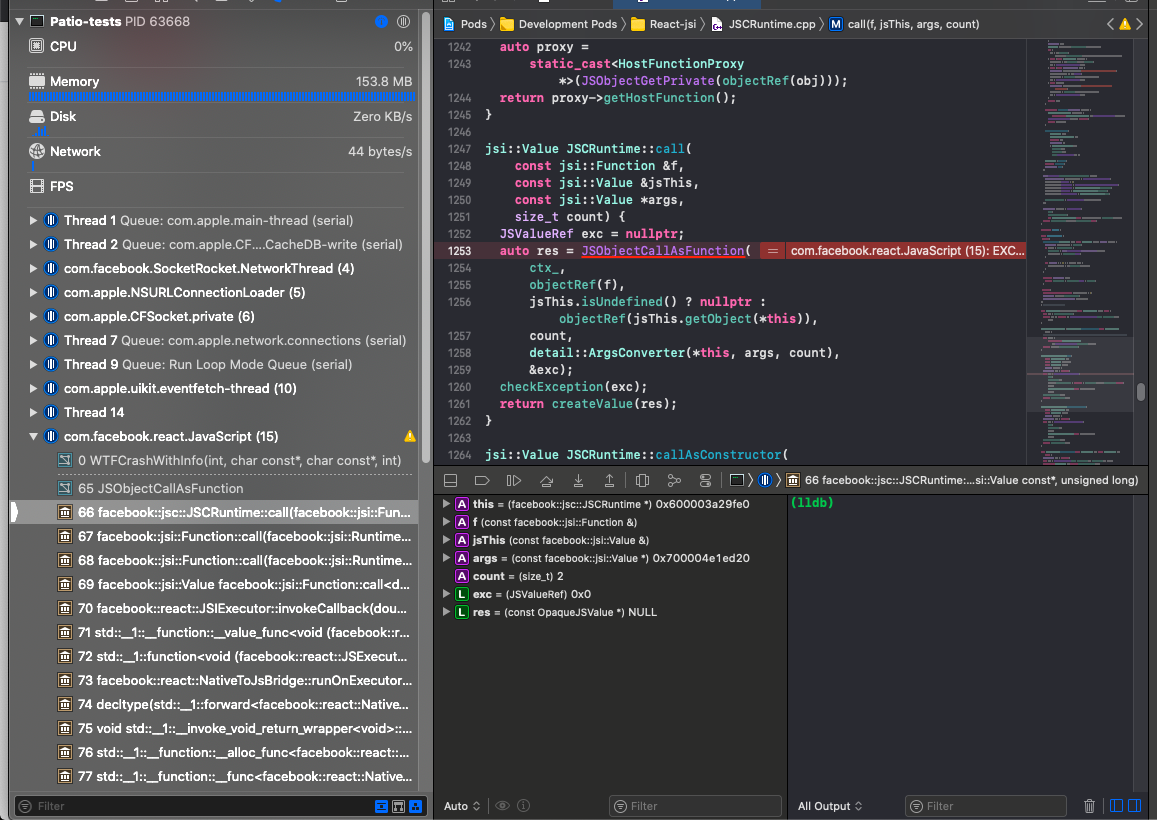Step into the function call
Viewport: 1157px width, 820px height.
tap(578, 480)
